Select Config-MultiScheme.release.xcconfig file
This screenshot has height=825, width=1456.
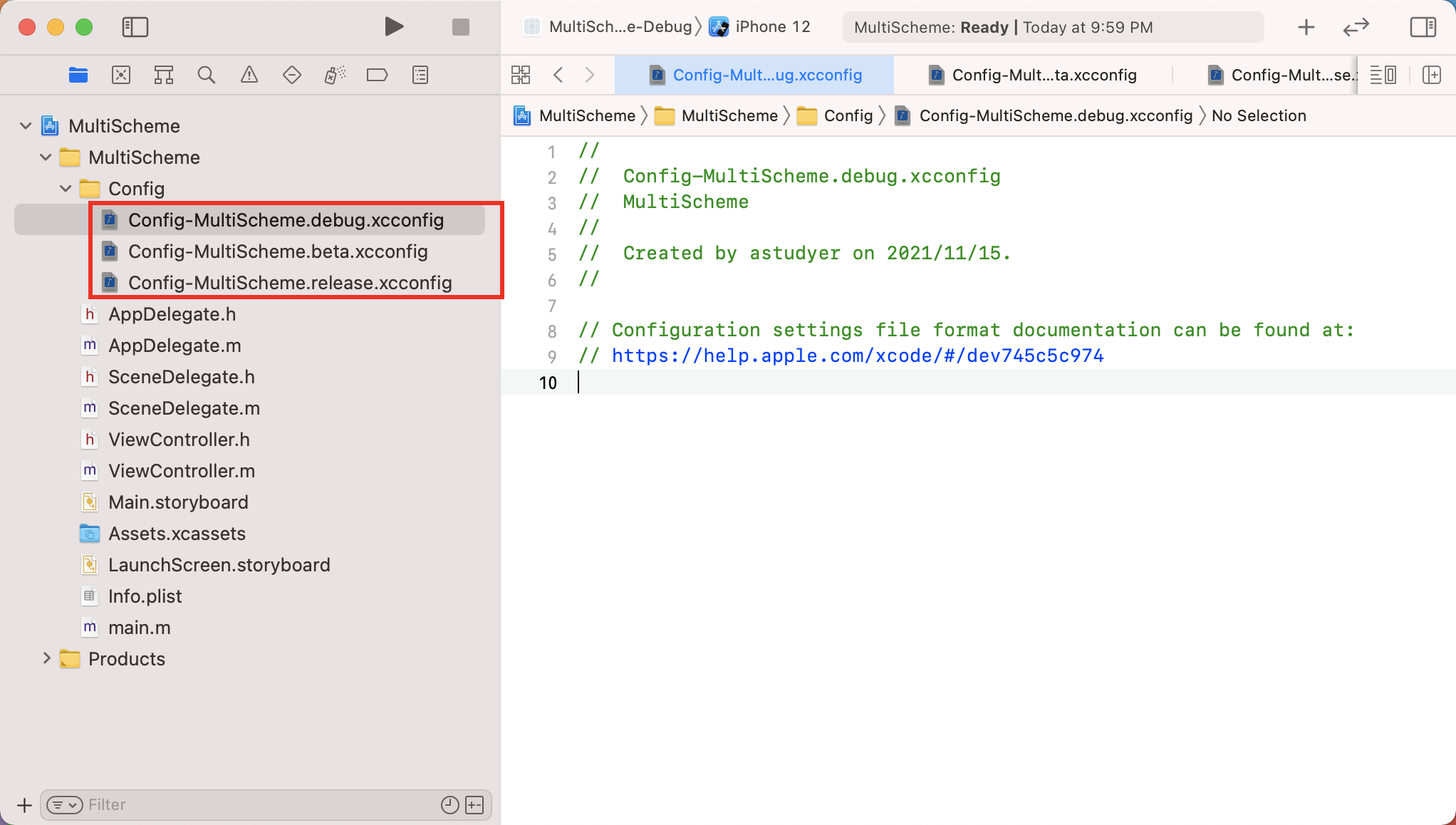(x=289, y=283)
